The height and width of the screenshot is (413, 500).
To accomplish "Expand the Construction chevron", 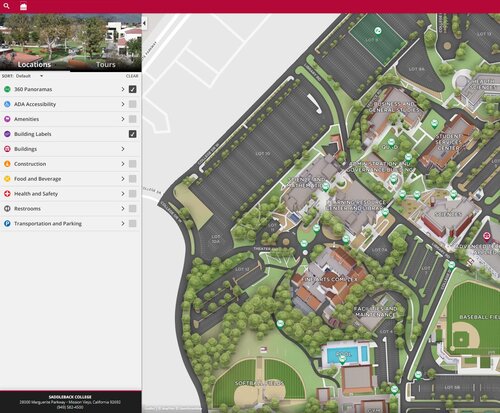I will pyautogui.click(x=123, y=164).
